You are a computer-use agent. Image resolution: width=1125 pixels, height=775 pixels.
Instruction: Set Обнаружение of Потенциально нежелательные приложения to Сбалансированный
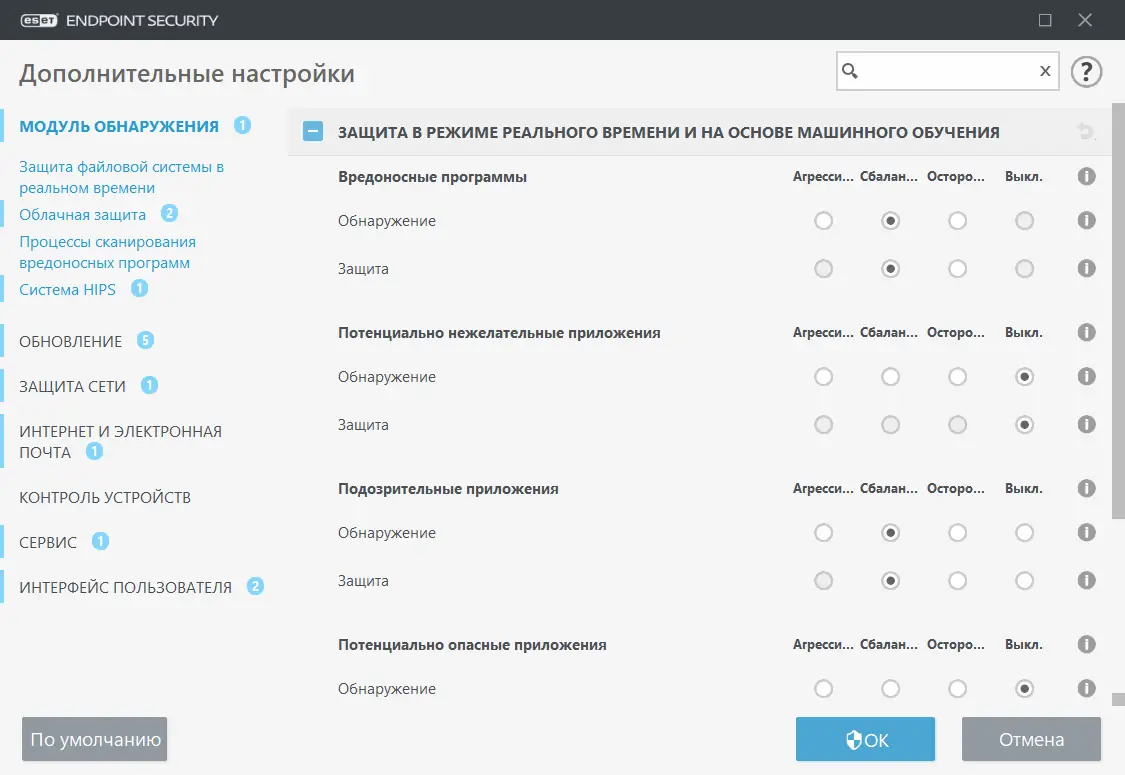[890, 376]
